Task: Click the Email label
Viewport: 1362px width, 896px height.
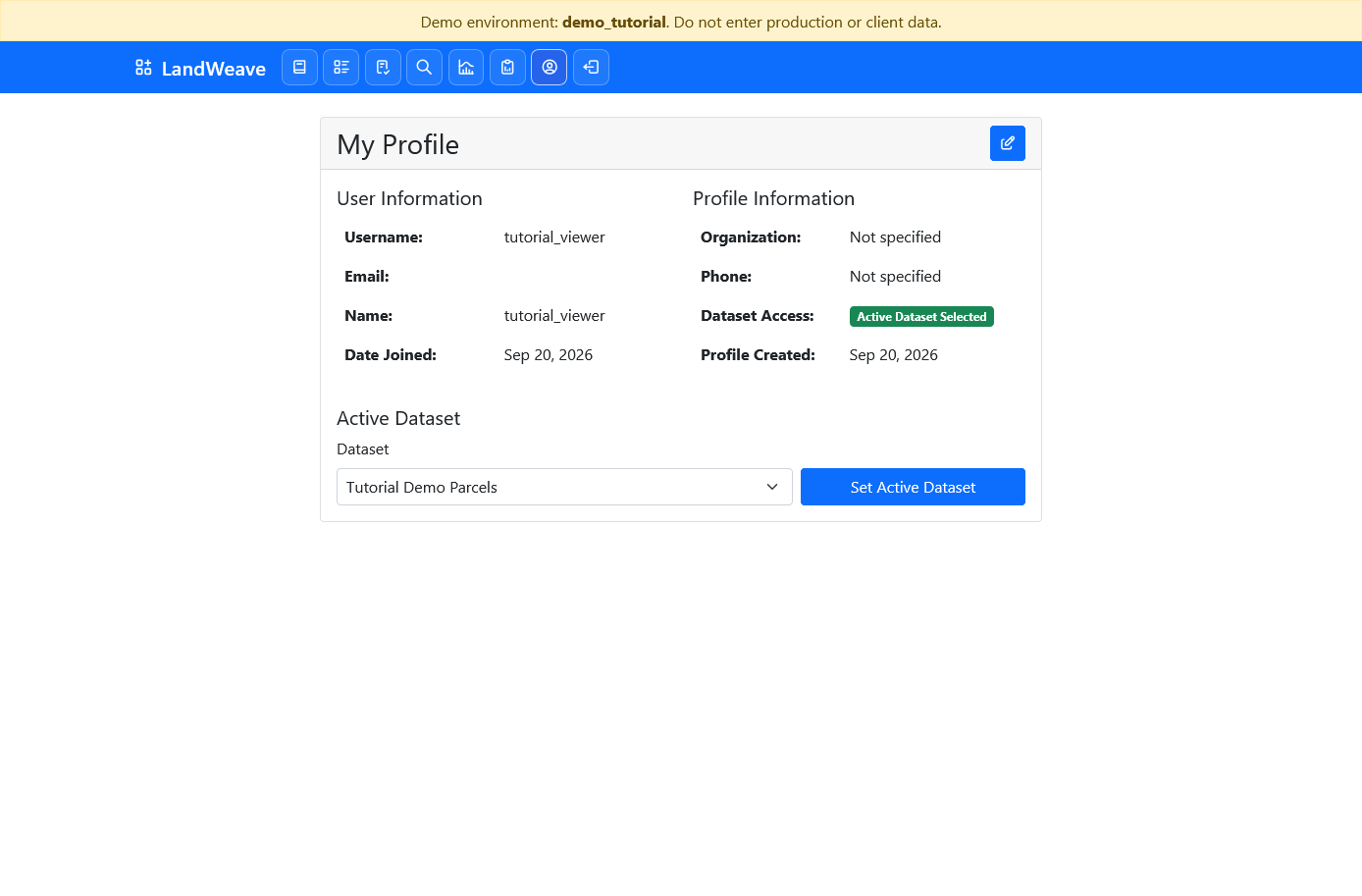Action: pyautogui.click(x=367, y=277)
